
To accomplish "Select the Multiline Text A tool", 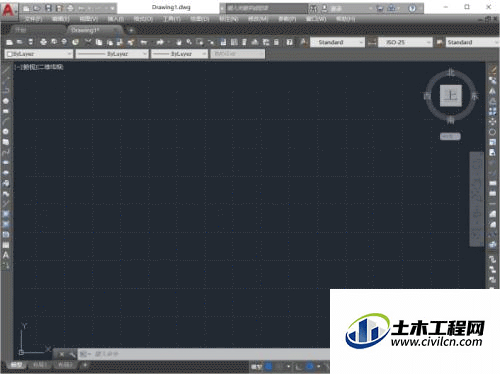I will coord(6,255).
